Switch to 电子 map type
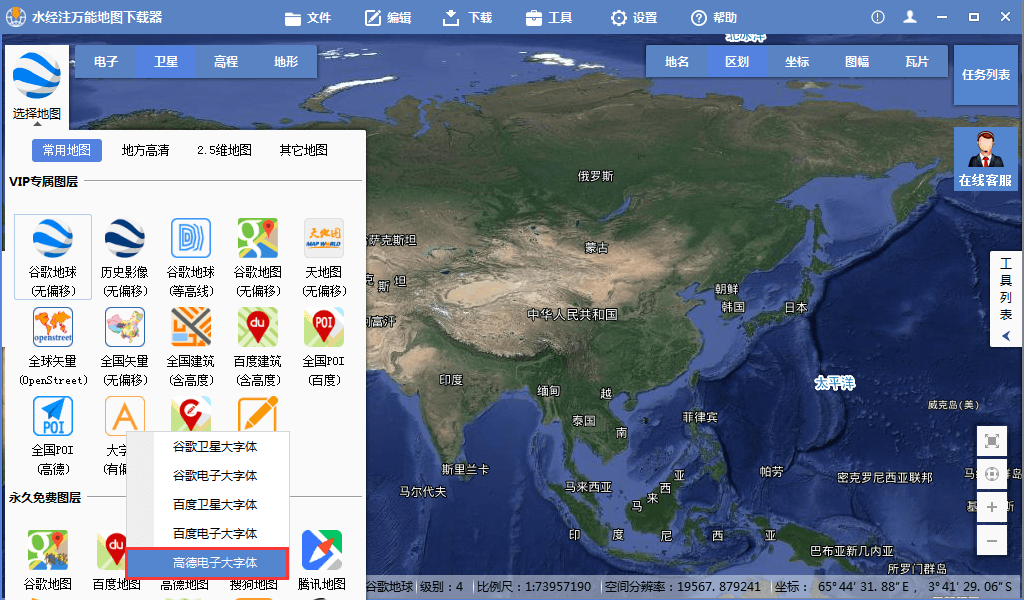This screenshot has height=600, width=1024. [x=106, y=61]
